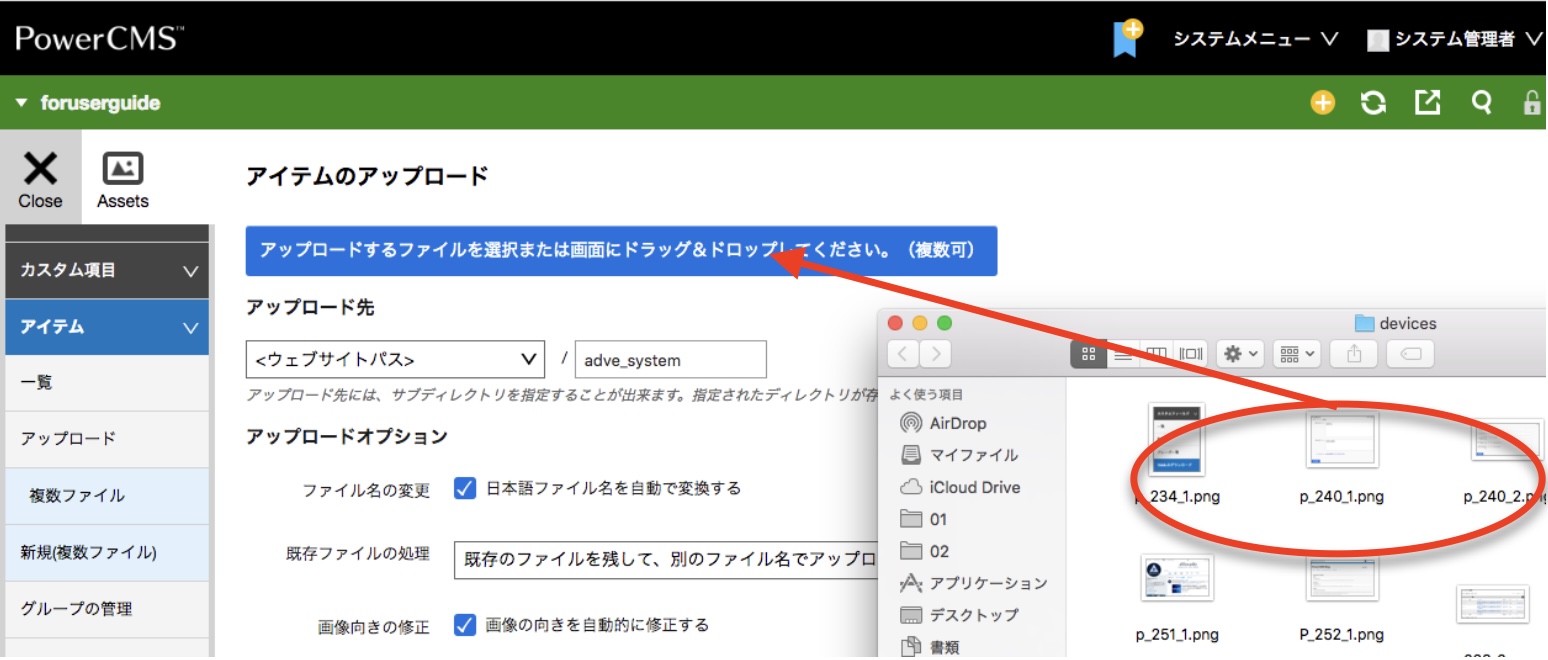Click the blue file select upload button
The width and height of the screenshot is (1548, 660).
pyautogui.click(x=621, y=250)
